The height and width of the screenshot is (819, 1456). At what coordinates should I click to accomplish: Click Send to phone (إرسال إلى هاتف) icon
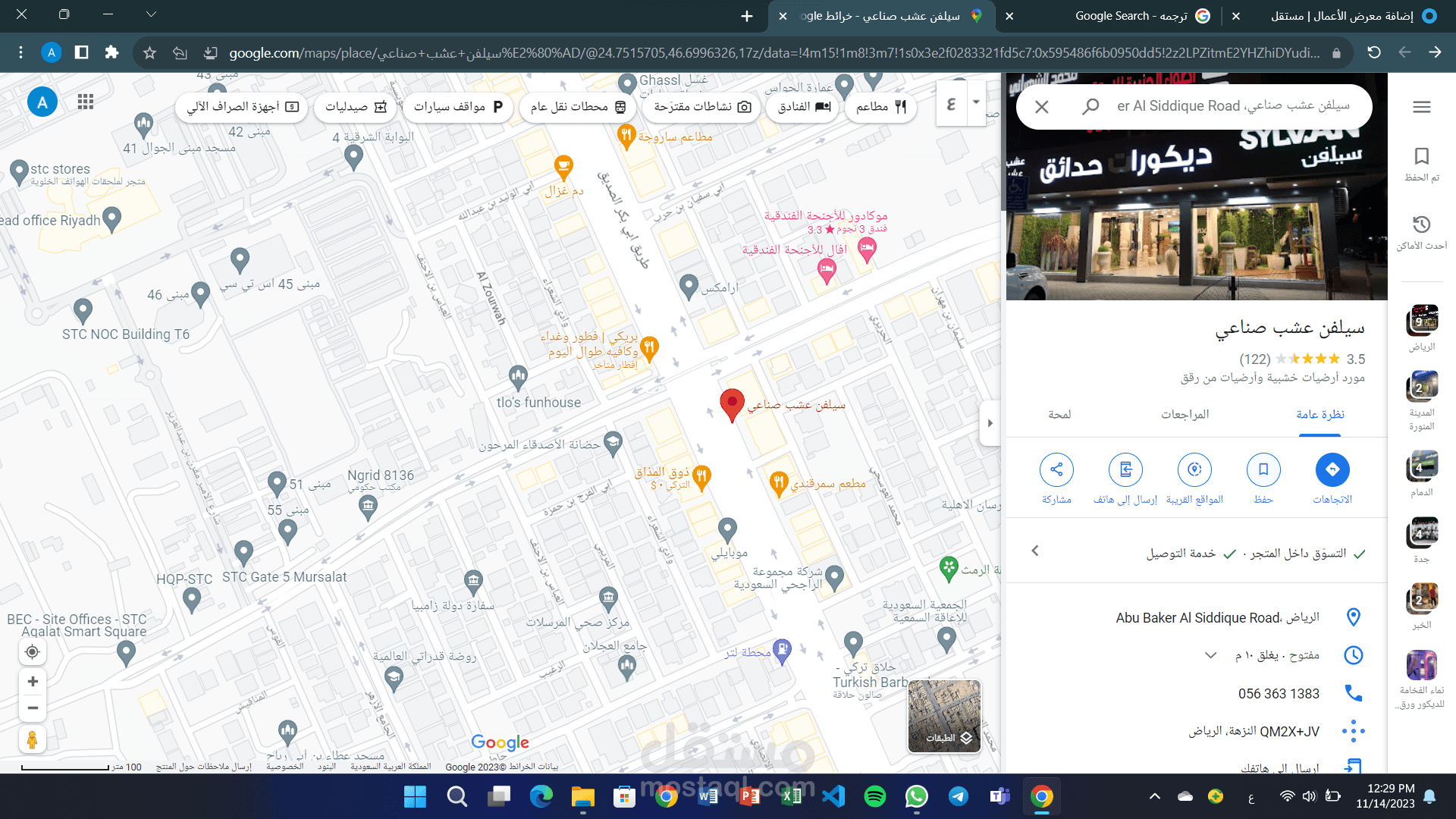tap(1125, 470)
